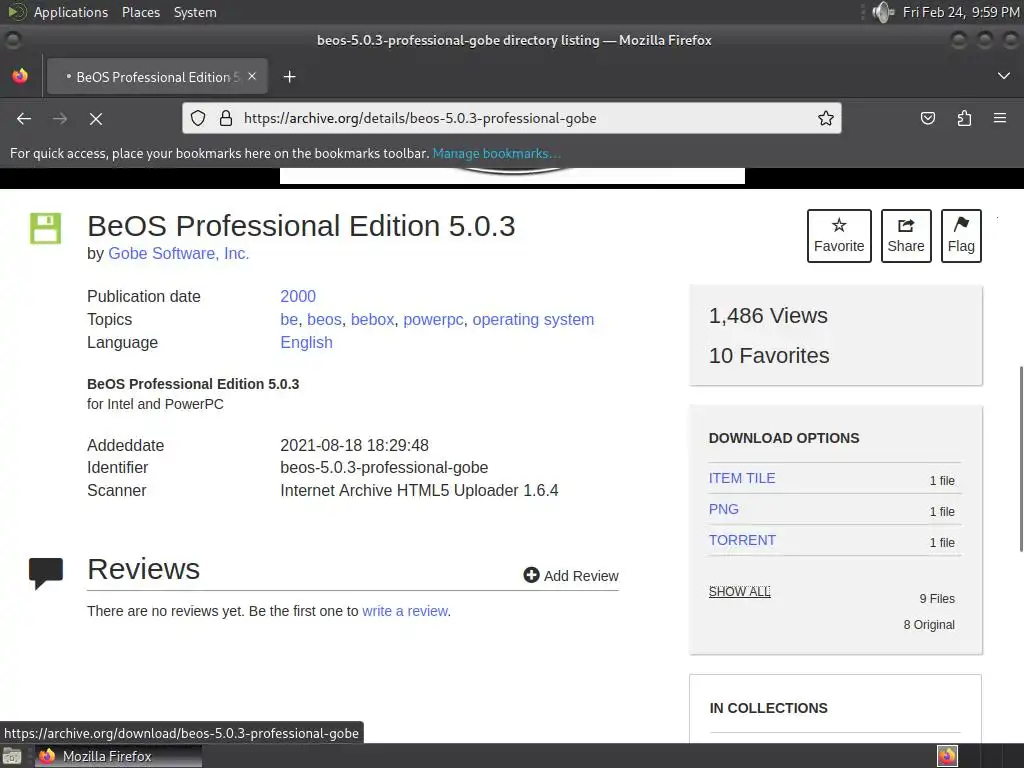Click 'DOWNLOAD OPTIONS' heading

pos(784,438)
